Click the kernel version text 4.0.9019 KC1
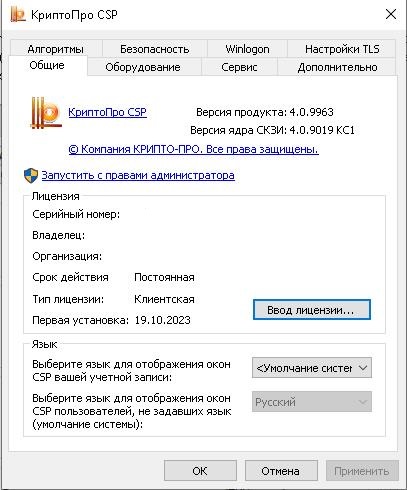Screen dimensions: 407x490 tap(322, 130)
